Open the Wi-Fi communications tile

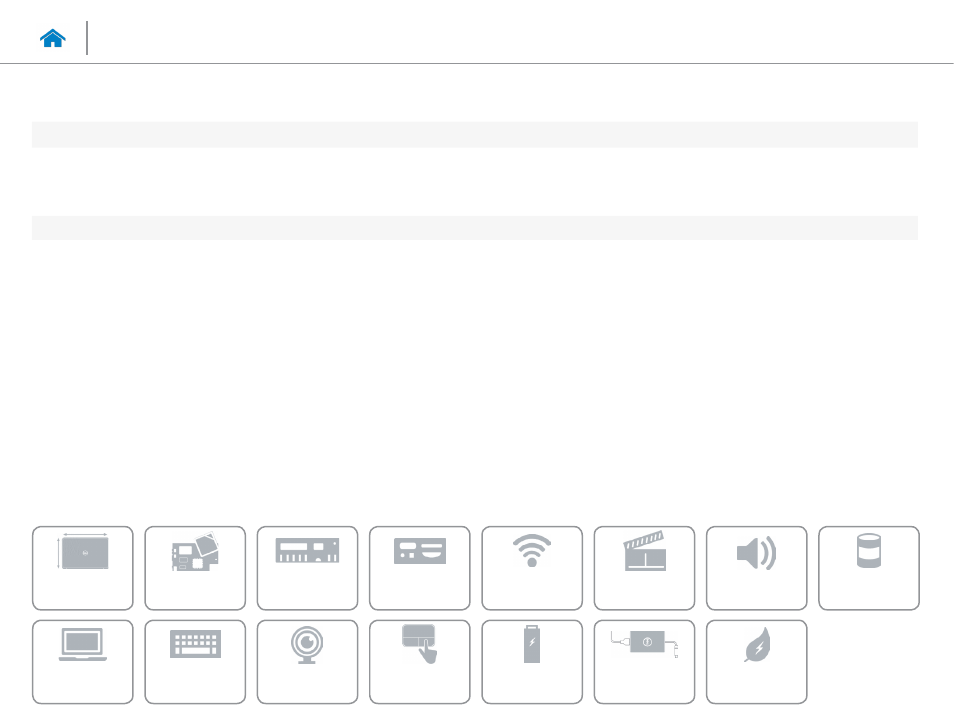532,568
